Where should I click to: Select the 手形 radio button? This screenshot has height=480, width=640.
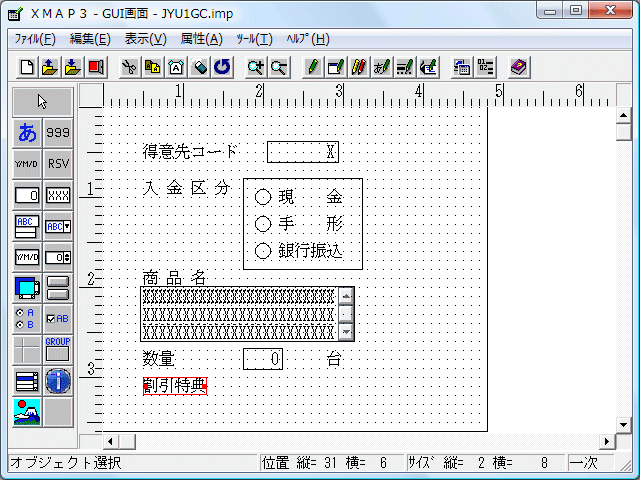pos(264,224)
